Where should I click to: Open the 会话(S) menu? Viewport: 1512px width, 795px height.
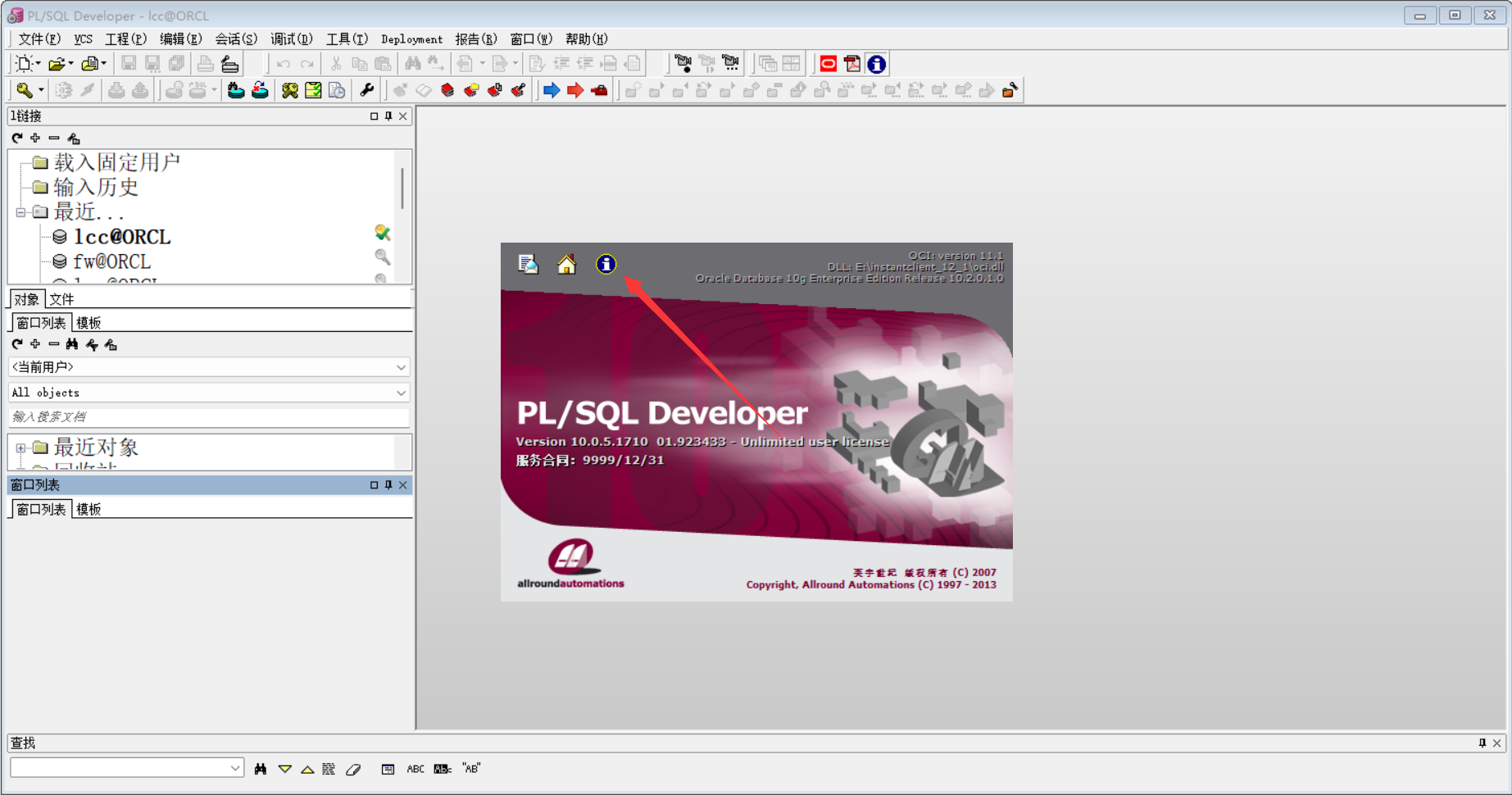[236, 39]
